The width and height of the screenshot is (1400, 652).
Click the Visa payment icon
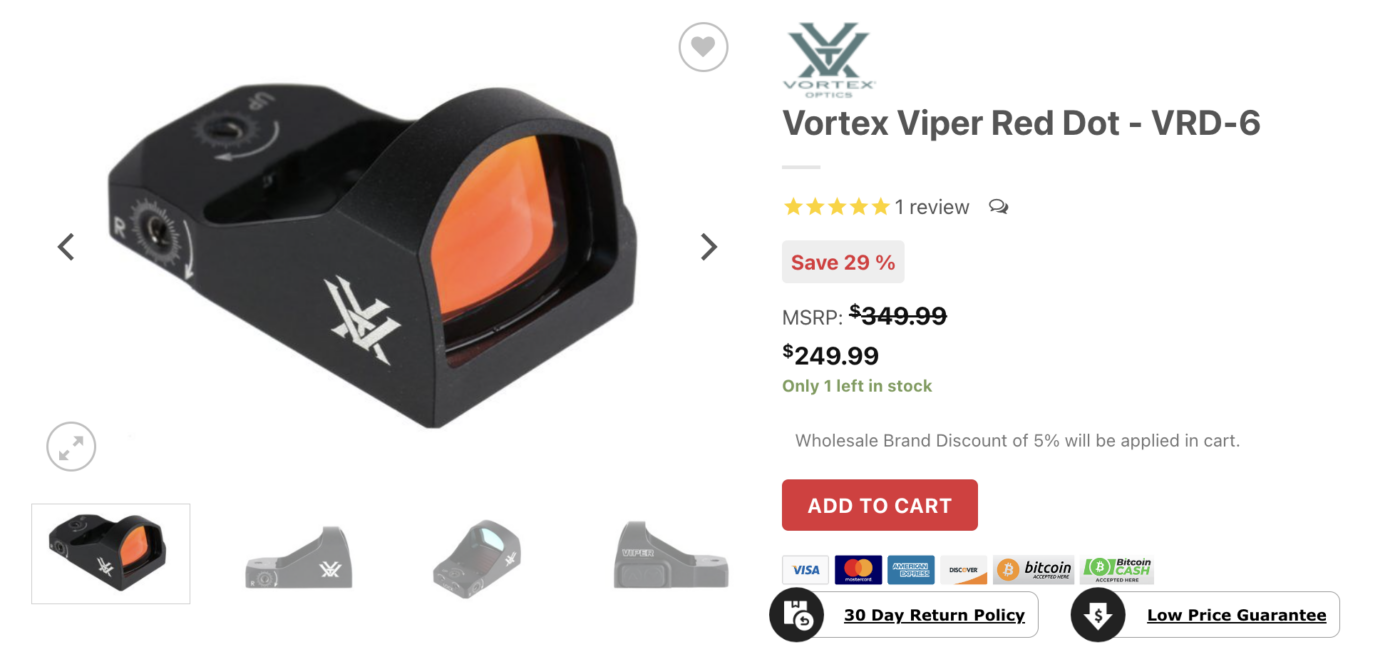pyautogui.click(x=806, y=570)
